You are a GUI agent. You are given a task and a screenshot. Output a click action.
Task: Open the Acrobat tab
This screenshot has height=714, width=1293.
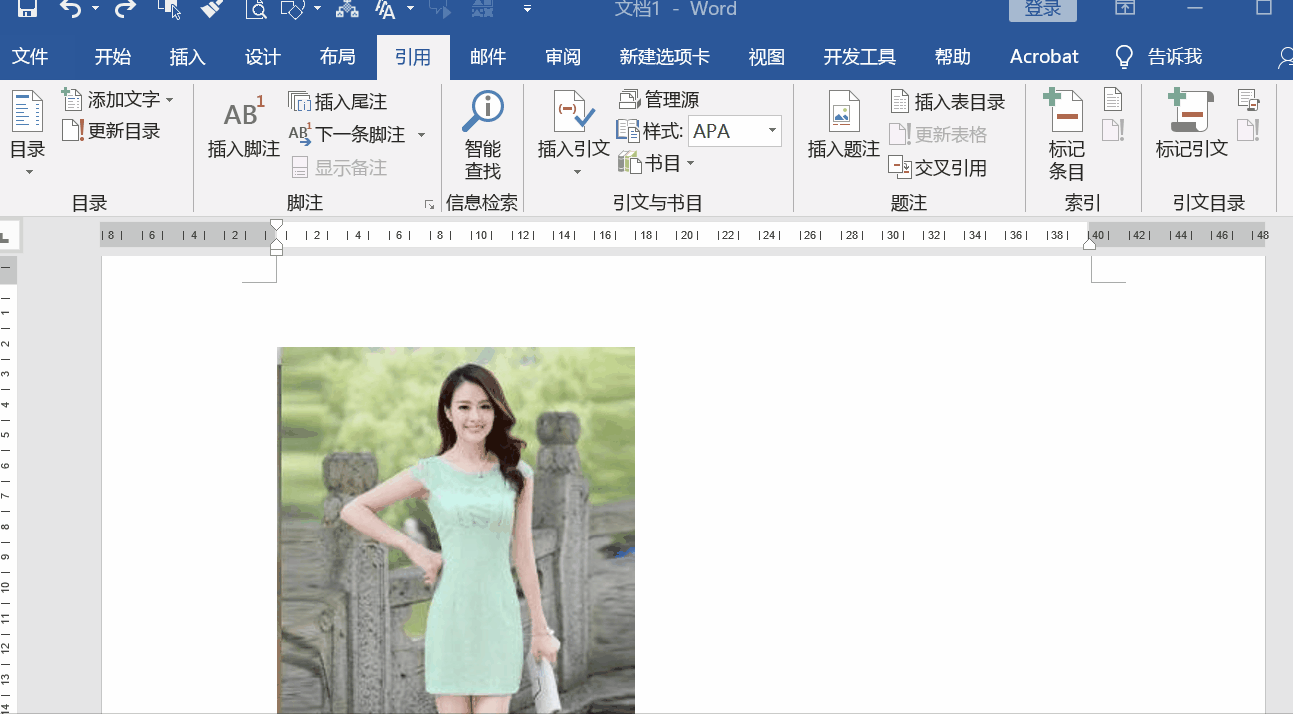(1044, 57)
